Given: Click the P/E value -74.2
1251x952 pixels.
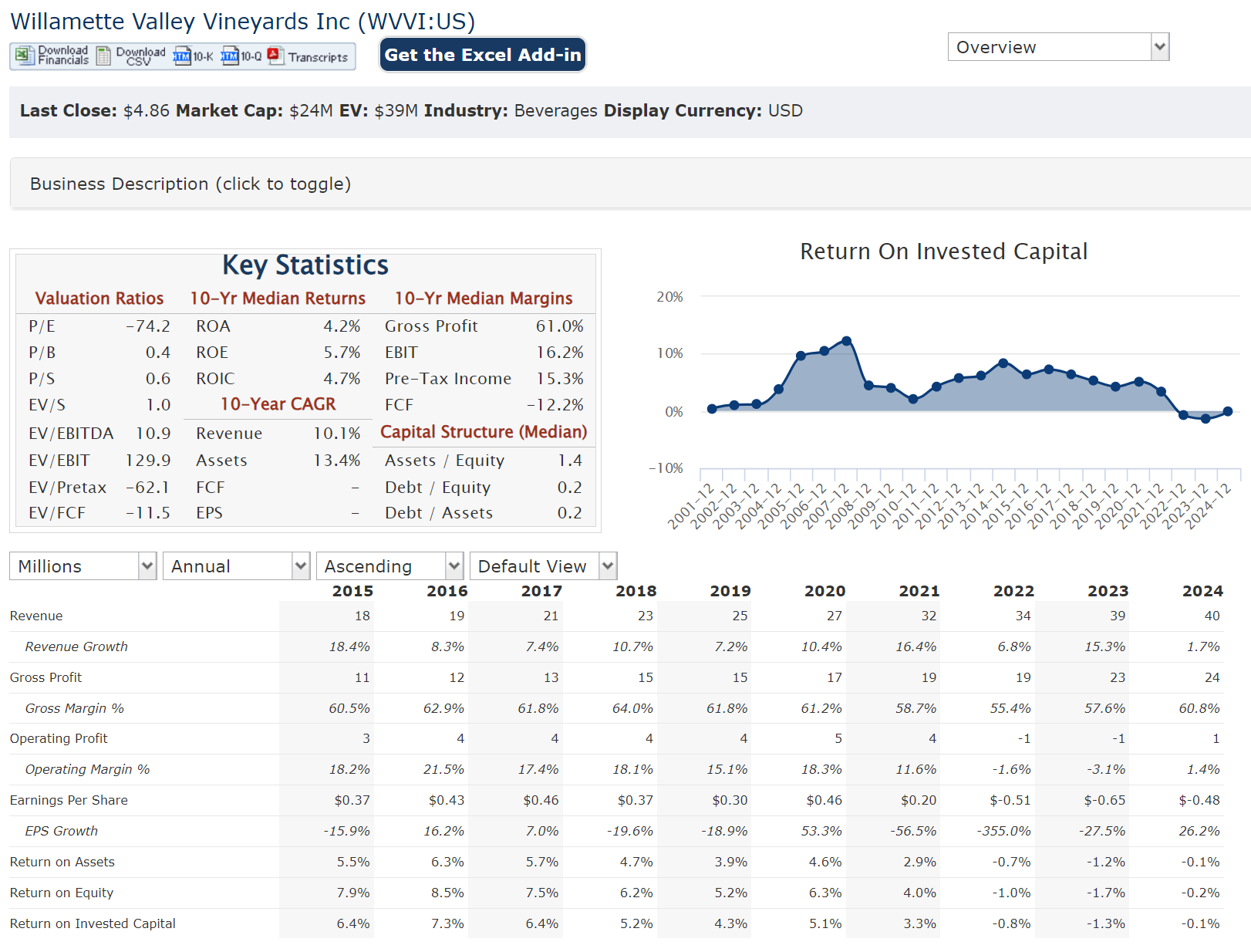Looking at the screenshot, I should [148, 326].
